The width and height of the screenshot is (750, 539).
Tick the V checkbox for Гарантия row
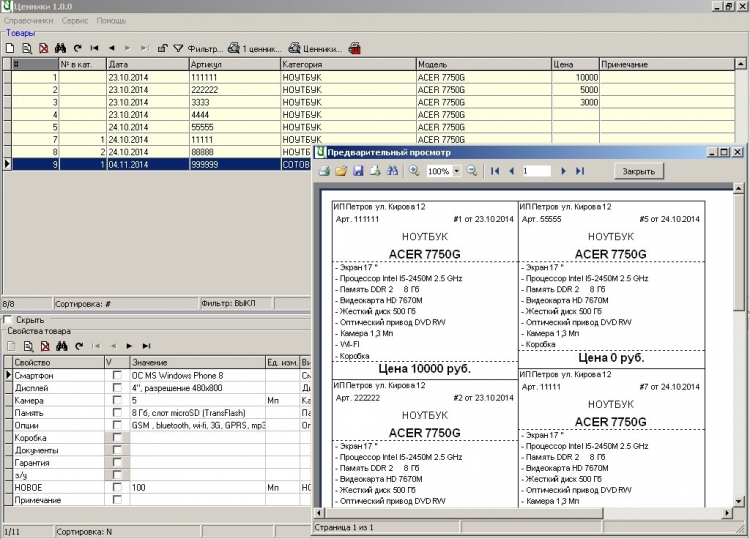[x=116, y=462]
